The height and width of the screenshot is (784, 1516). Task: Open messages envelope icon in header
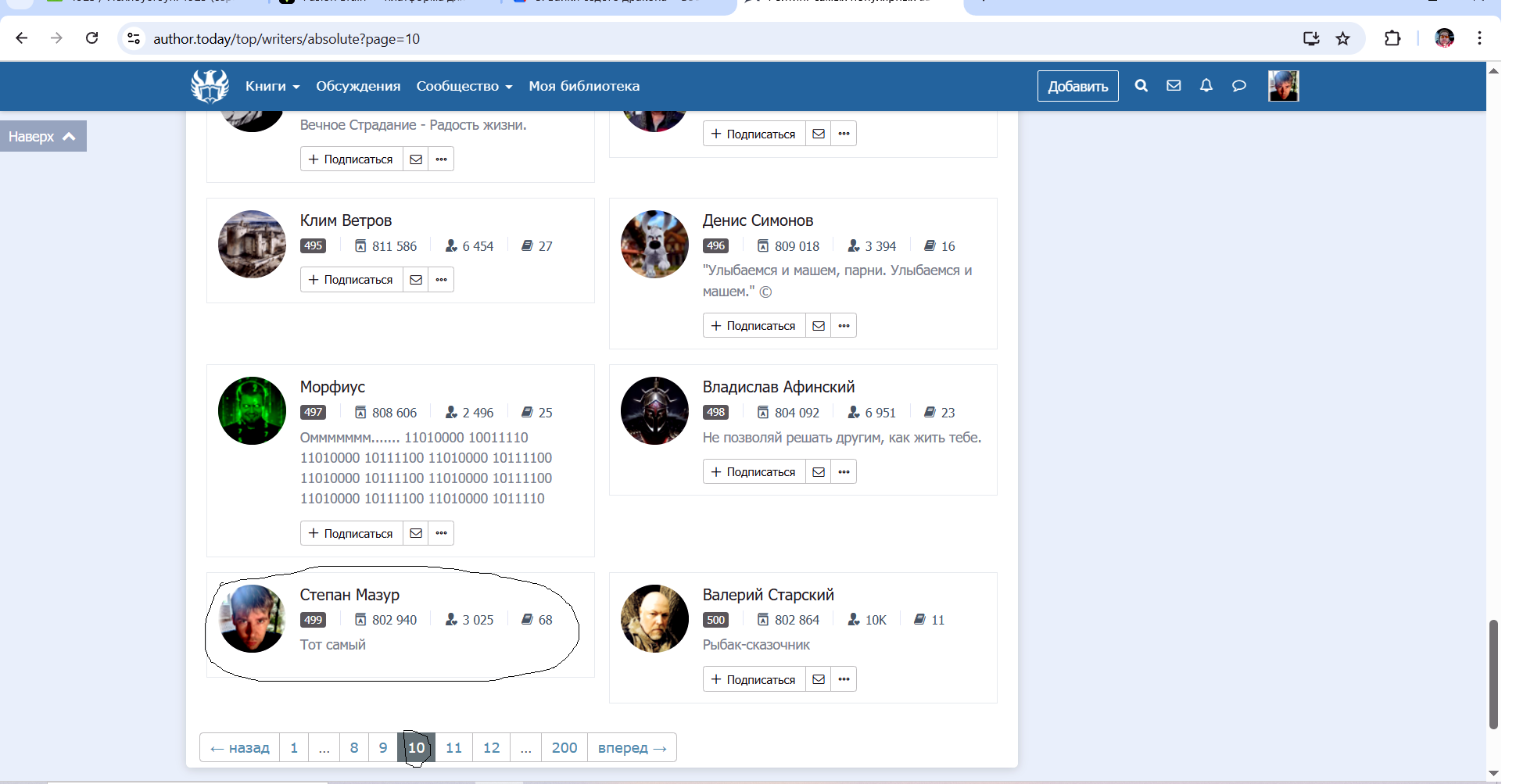coord(1174,86)
